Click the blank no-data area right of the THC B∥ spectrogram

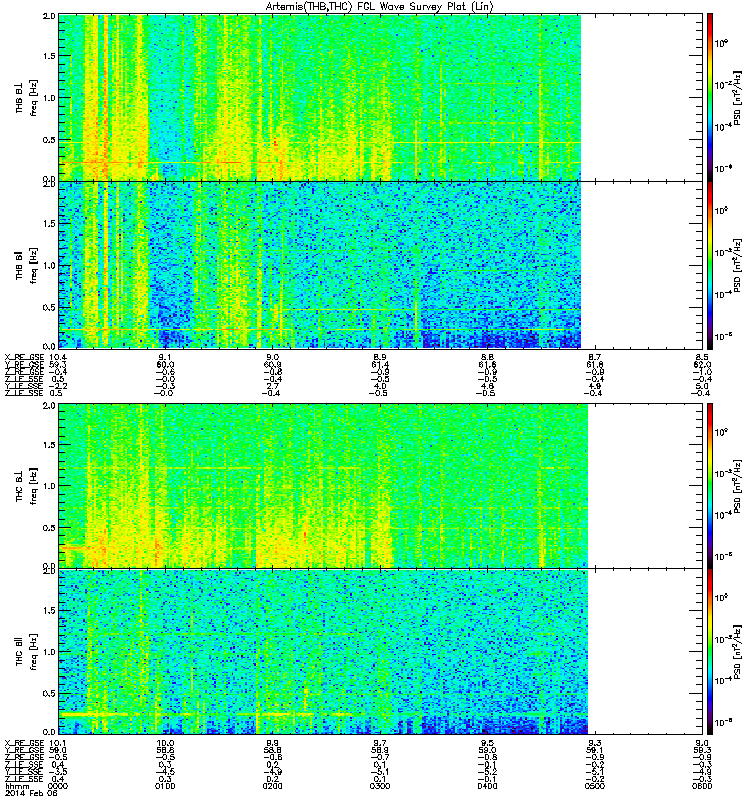[645, 652]
